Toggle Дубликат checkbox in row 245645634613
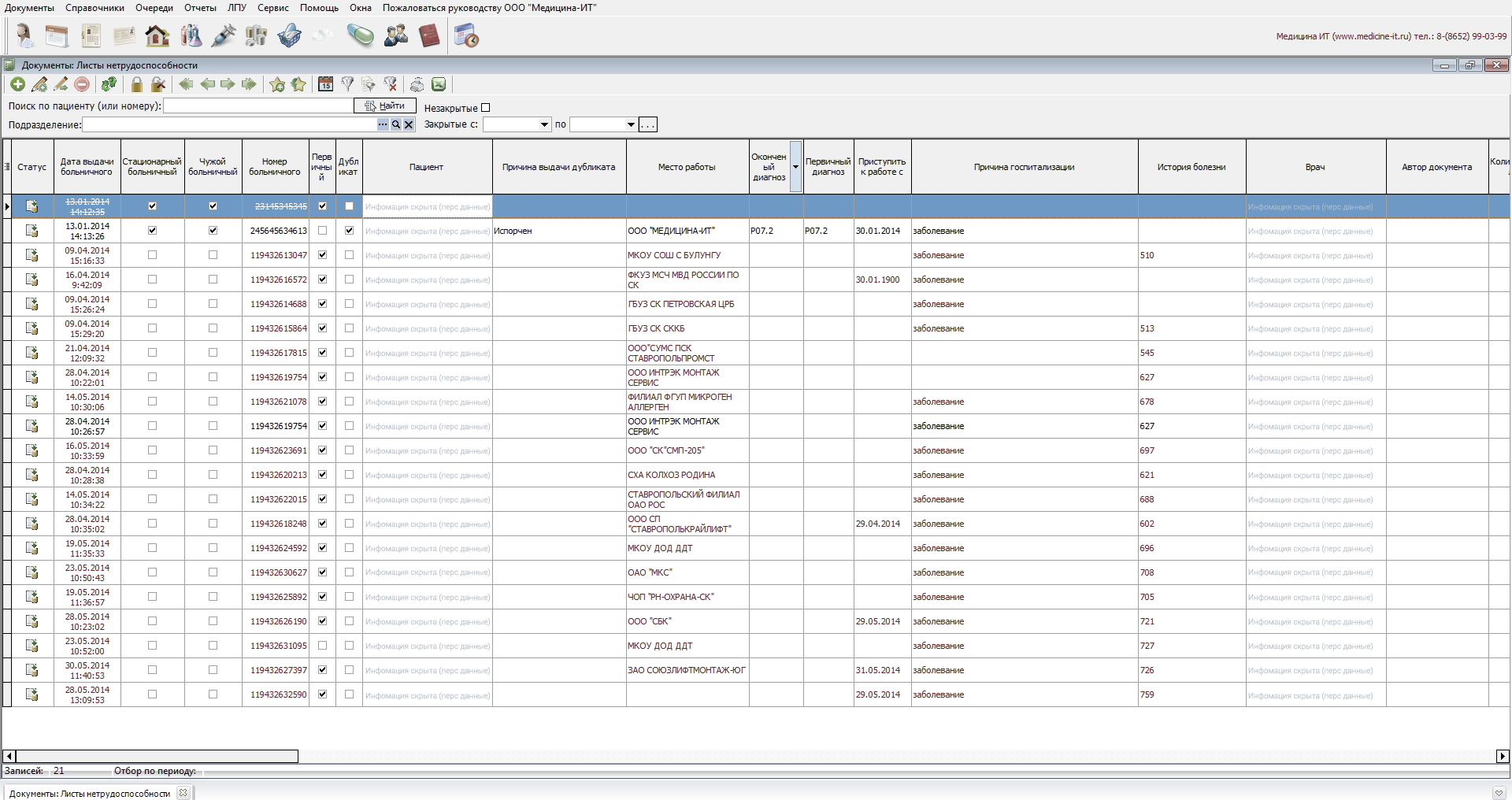 (x=349, y=231)
